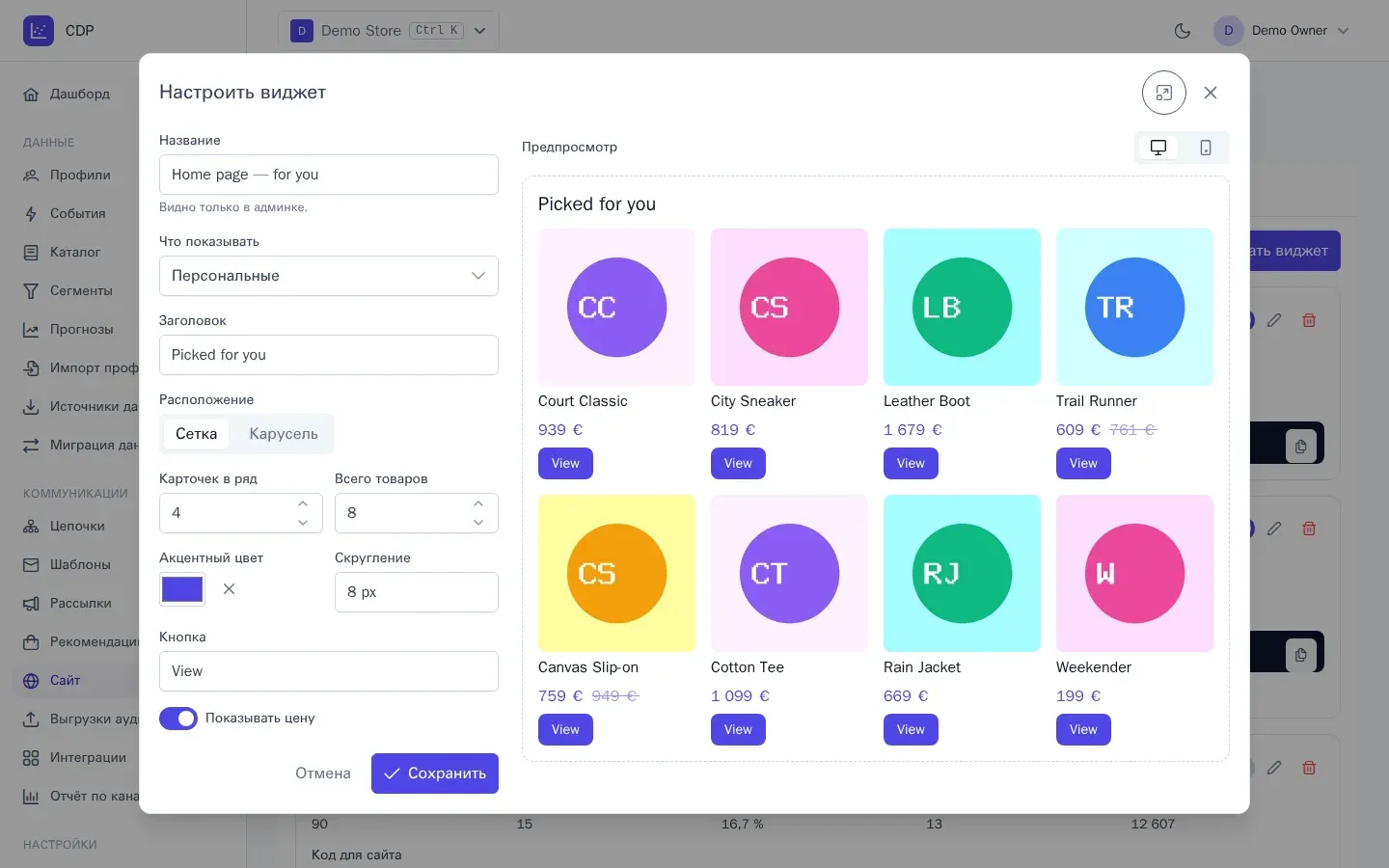Click the Цепочки sidebar icon

pos(31,527)
